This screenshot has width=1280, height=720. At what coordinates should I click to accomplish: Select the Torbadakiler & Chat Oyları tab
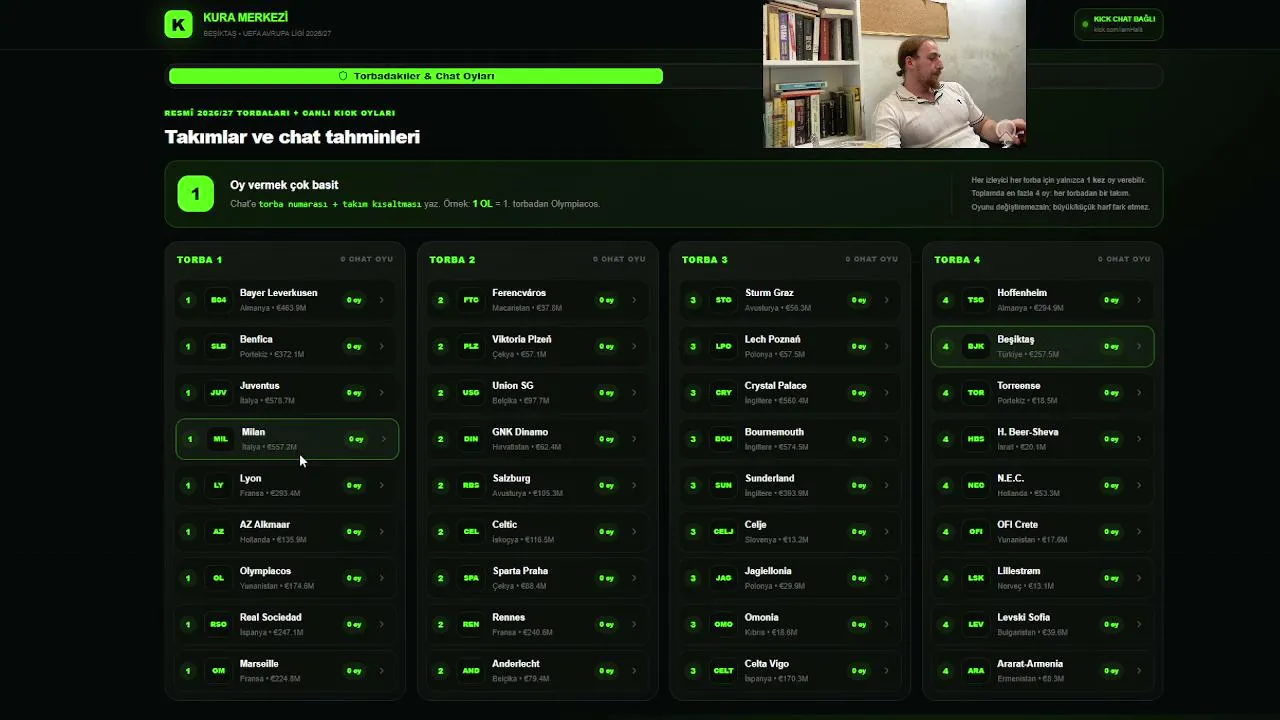416,76
